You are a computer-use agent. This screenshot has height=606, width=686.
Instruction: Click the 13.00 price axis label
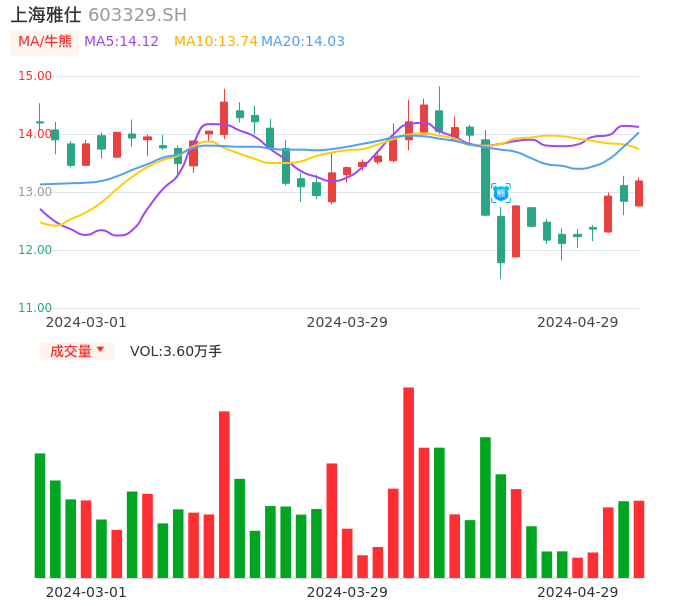[35, 192]
